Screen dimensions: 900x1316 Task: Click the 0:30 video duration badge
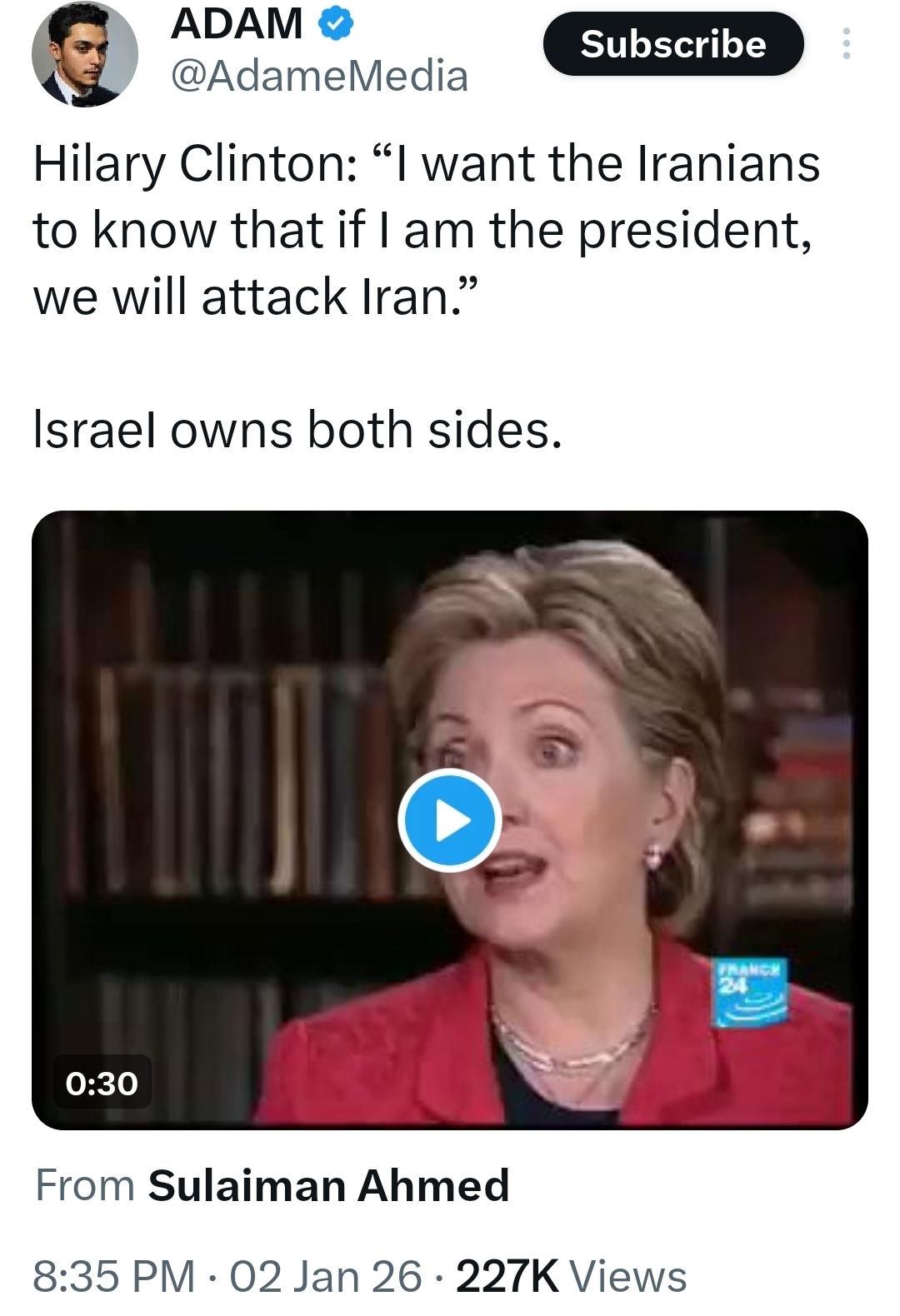click(102, 1083)
